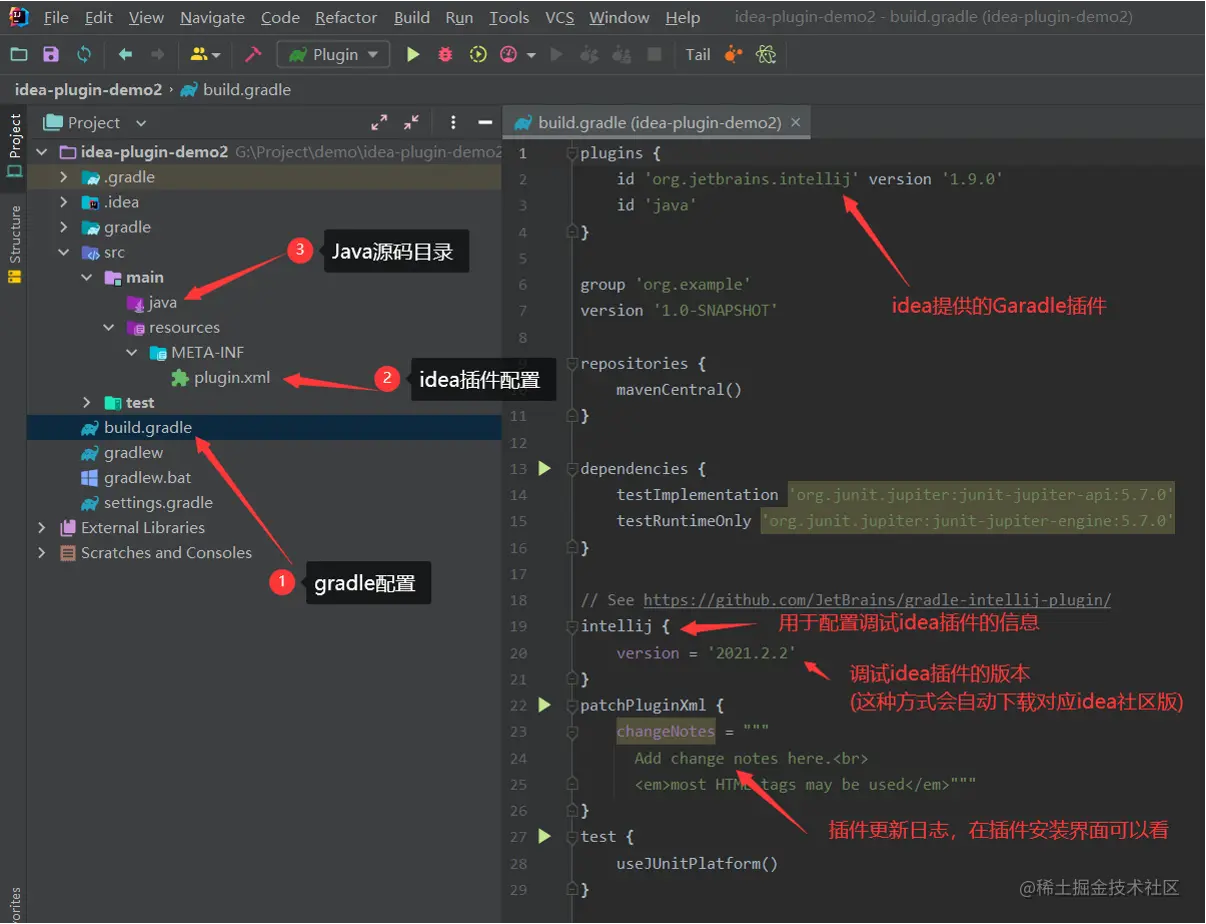The width and height of the screenshot is (1206, 924).
Task: Navigate Forward using the right arrow icon
Action: (x=157, y=55)
